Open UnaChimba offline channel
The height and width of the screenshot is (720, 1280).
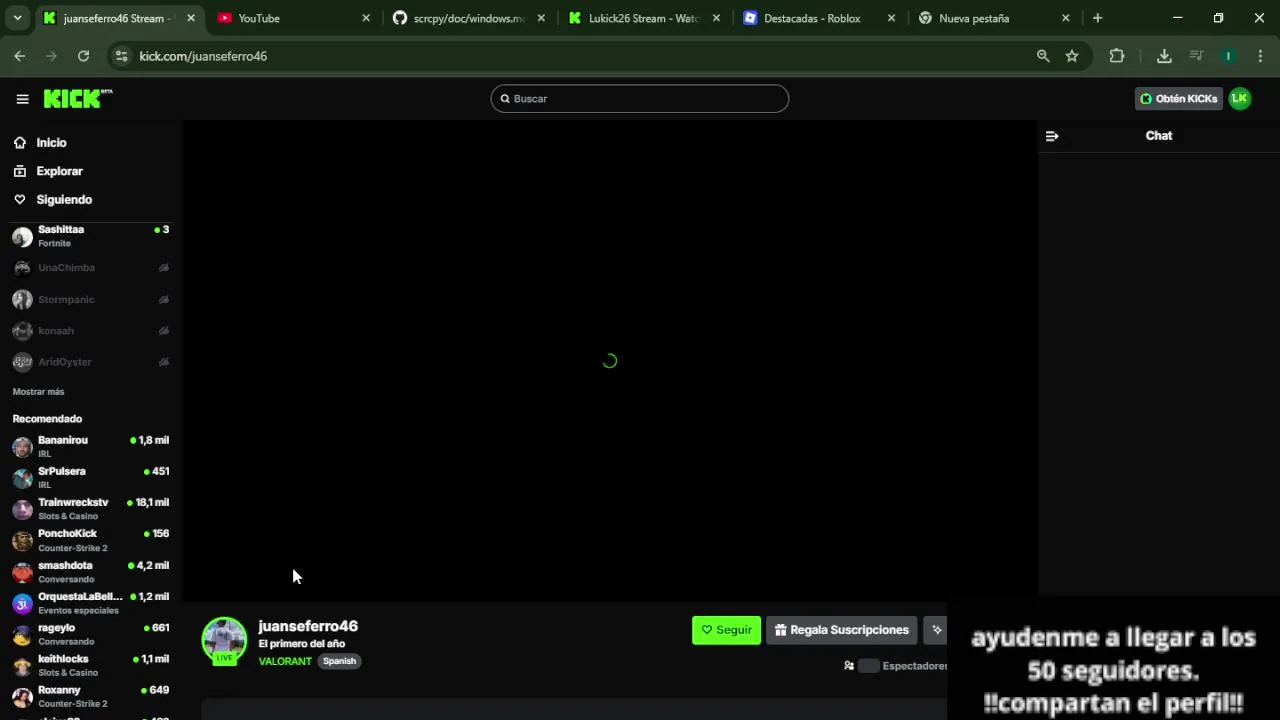90,268
